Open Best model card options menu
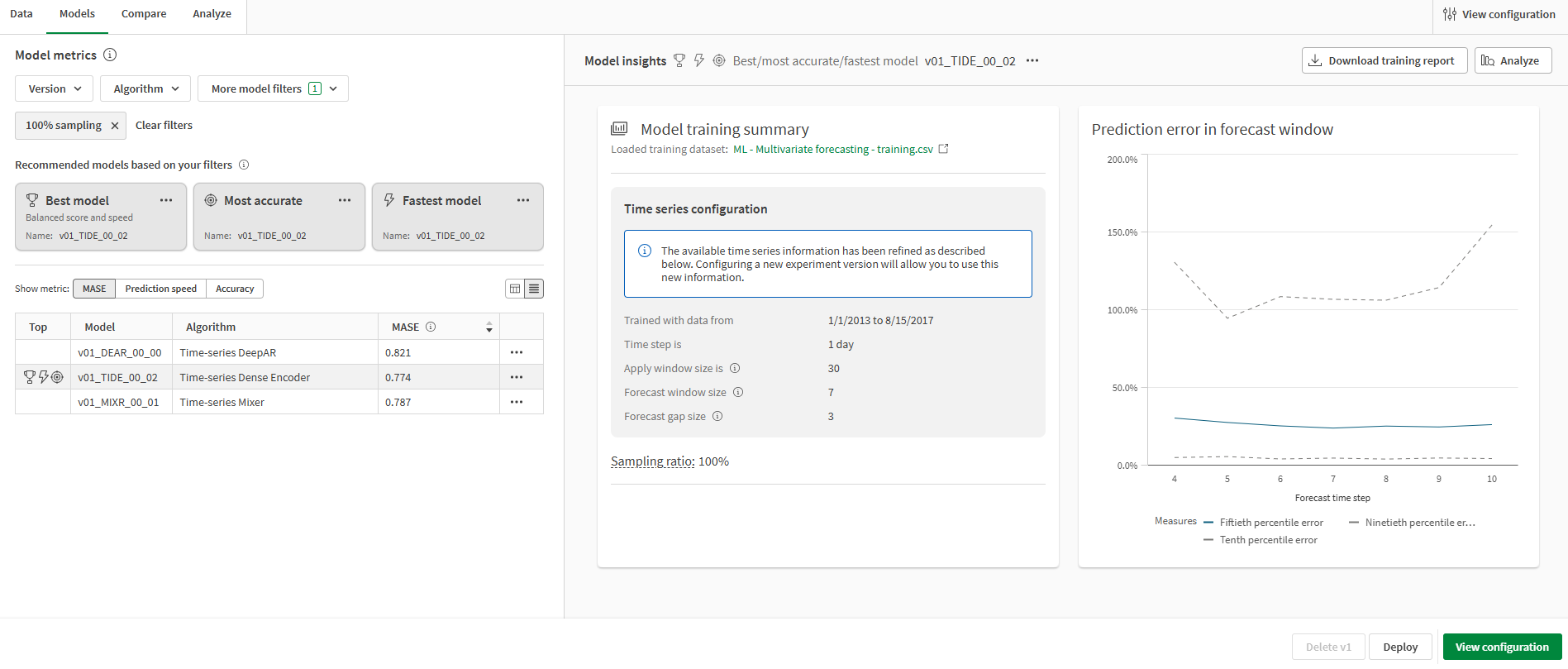 (x=166, y=200)
